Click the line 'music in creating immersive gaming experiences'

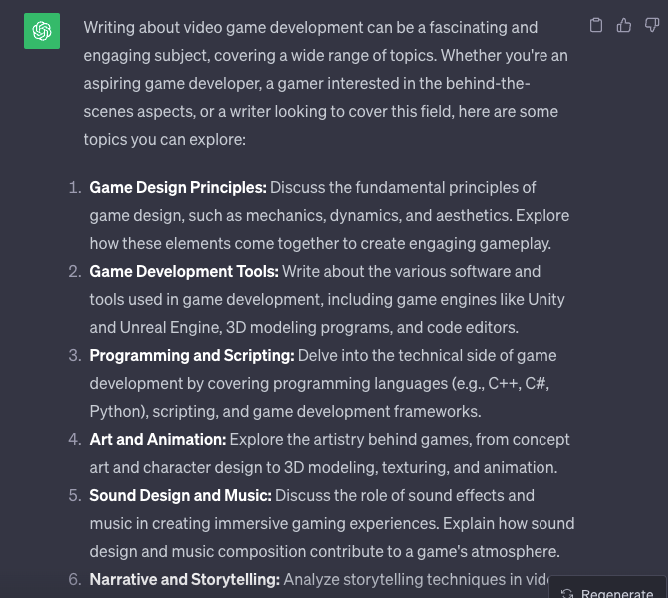332,523
